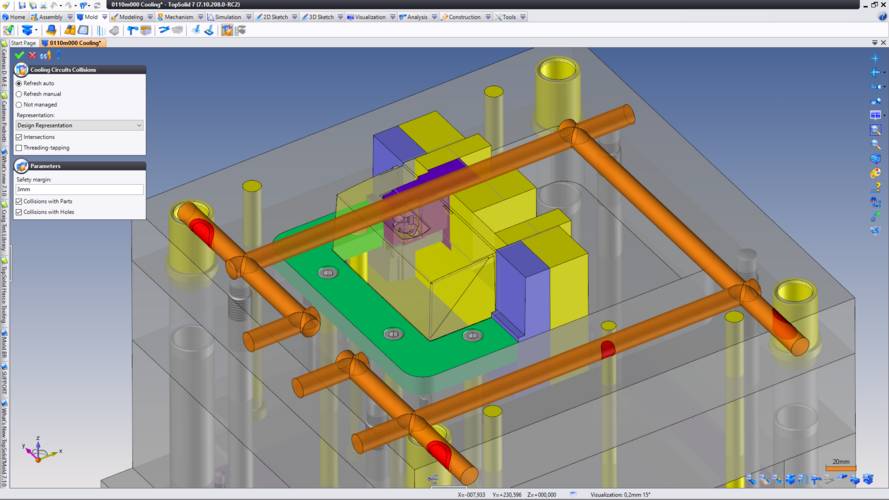The width and height of the screenshot is (889, 500).
Task: Click the Safety margin input field
Action: 79,189
